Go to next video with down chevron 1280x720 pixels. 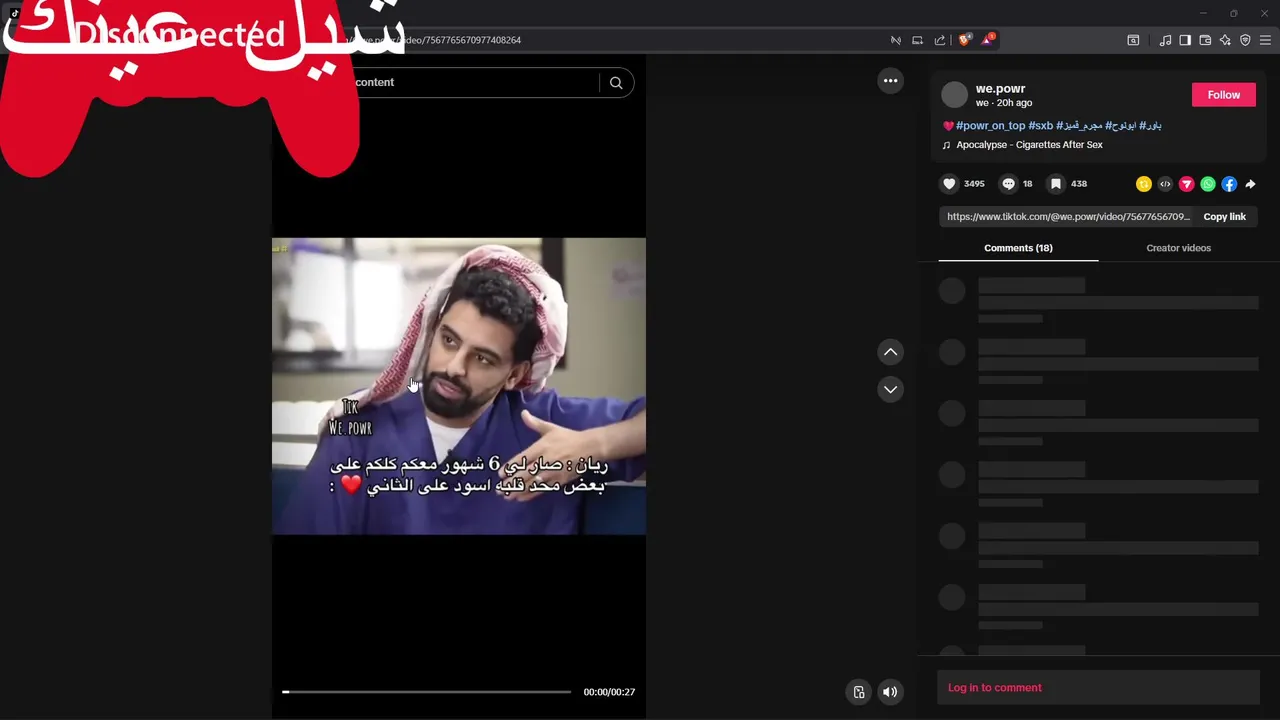click(x=890, y=389)
